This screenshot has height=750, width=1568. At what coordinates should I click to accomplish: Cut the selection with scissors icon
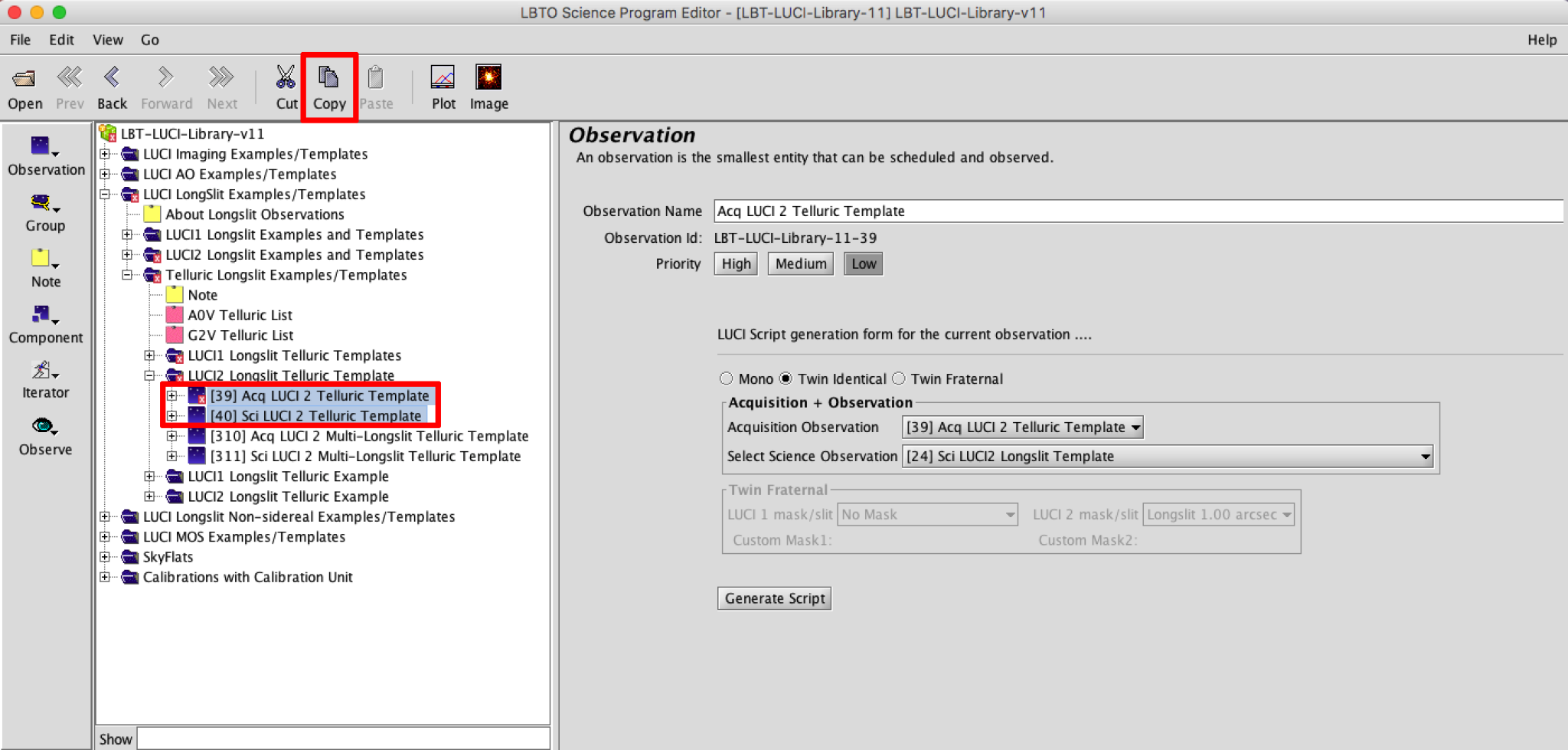[x=286, y=87]
